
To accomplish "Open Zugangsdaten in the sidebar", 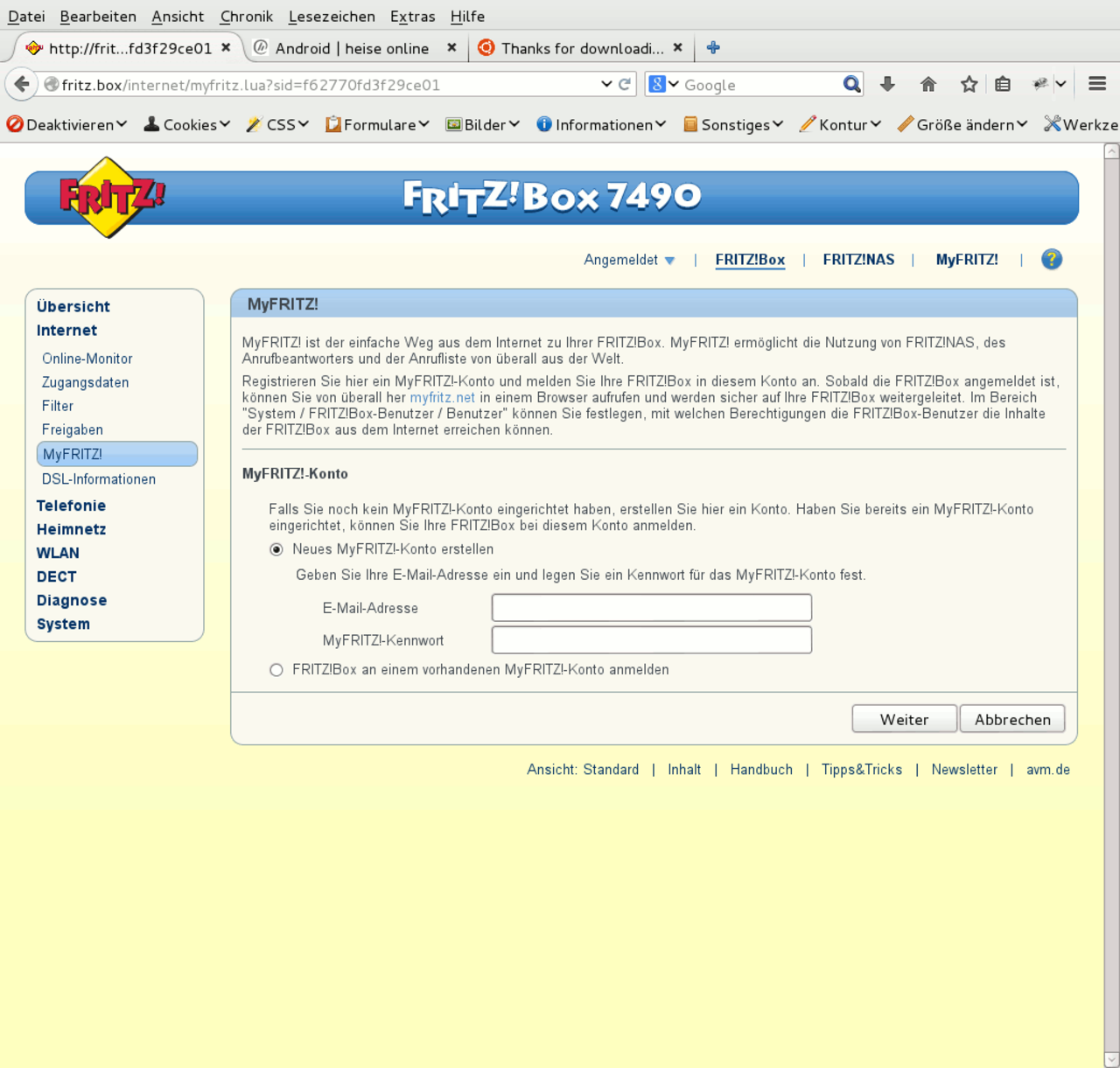I will pos(86,382).
